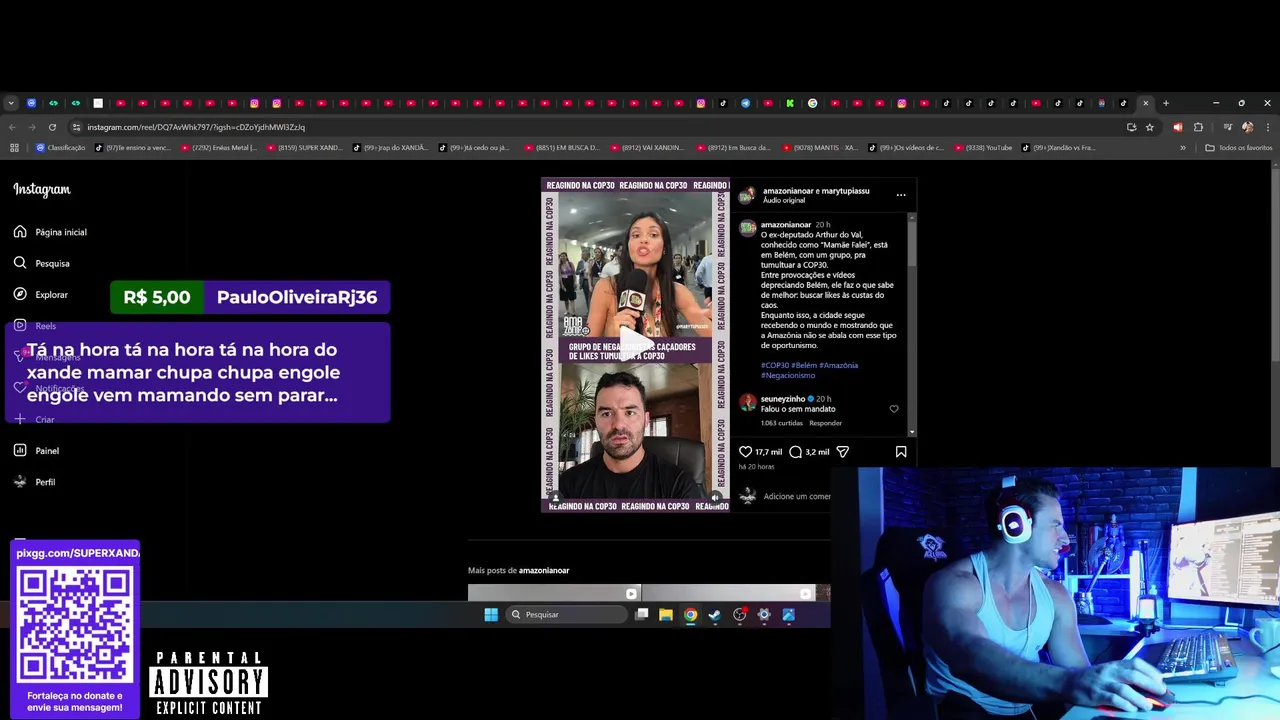The width and height of the screenshot is (1280, 720).
Task: Click Responder under seuneyzinho's comment
Action: coord(825,423)
